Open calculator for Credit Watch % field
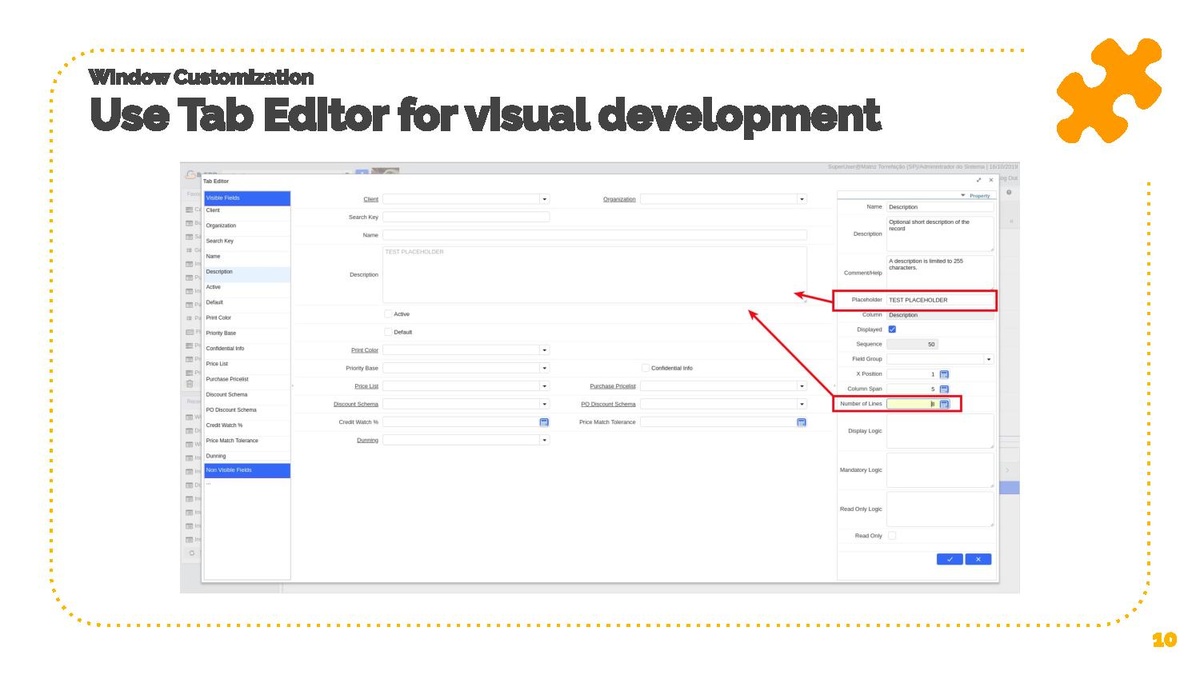 click(544, 422)
